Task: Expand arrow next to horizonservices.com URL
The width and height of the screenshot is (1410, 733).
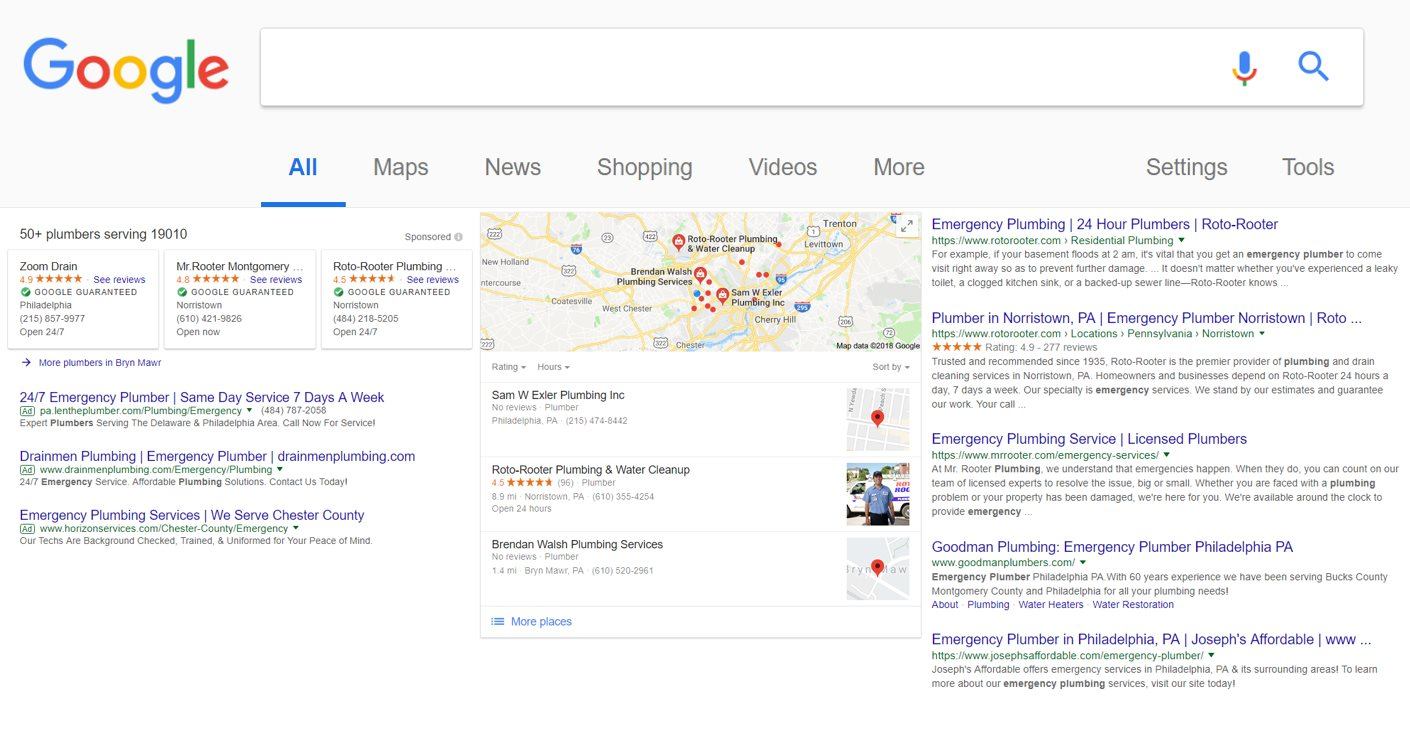Action: [296, 528]
